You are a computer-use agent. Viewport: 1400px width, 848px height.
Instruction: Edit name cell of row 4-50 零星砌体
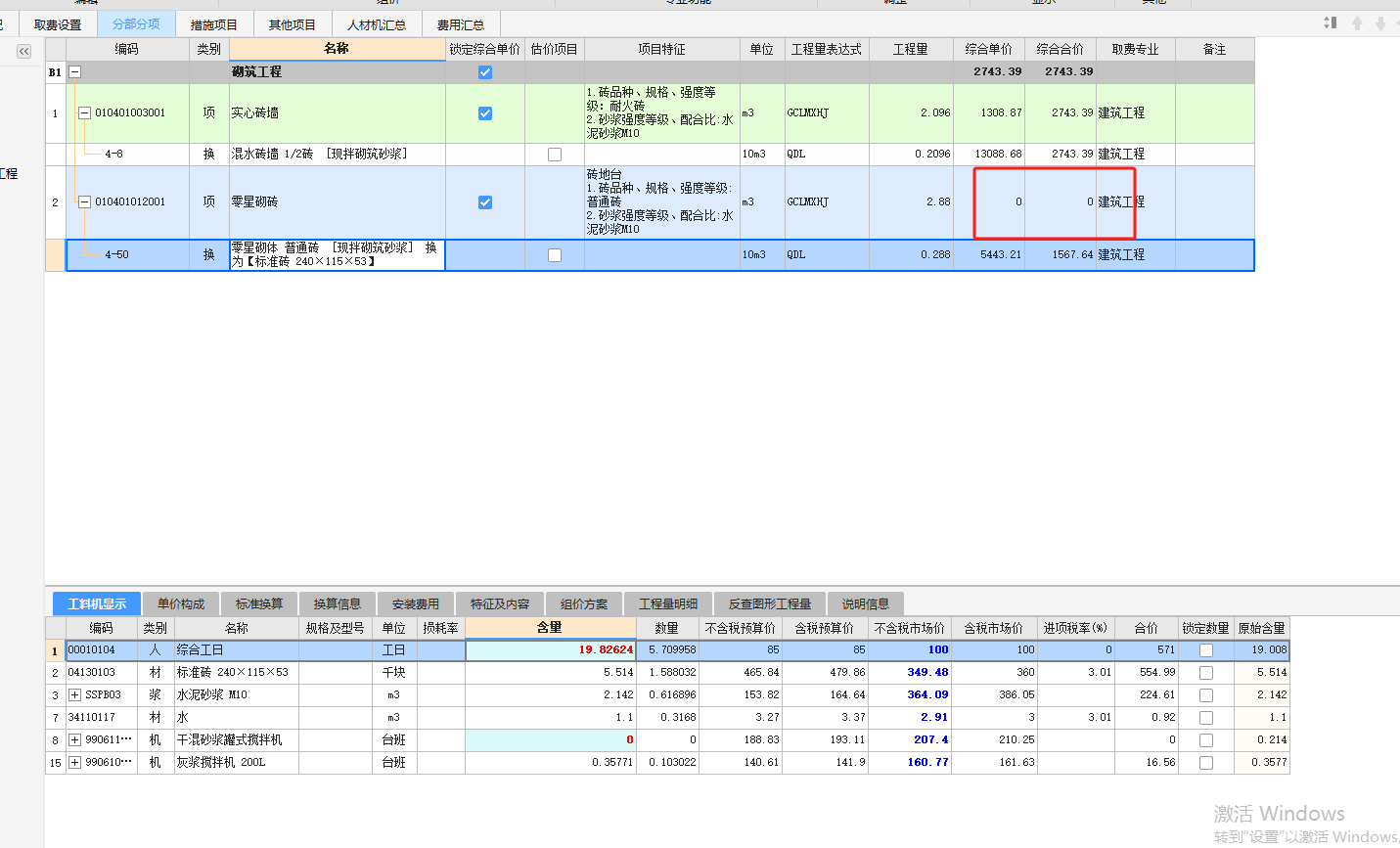(x=338, y=255)
